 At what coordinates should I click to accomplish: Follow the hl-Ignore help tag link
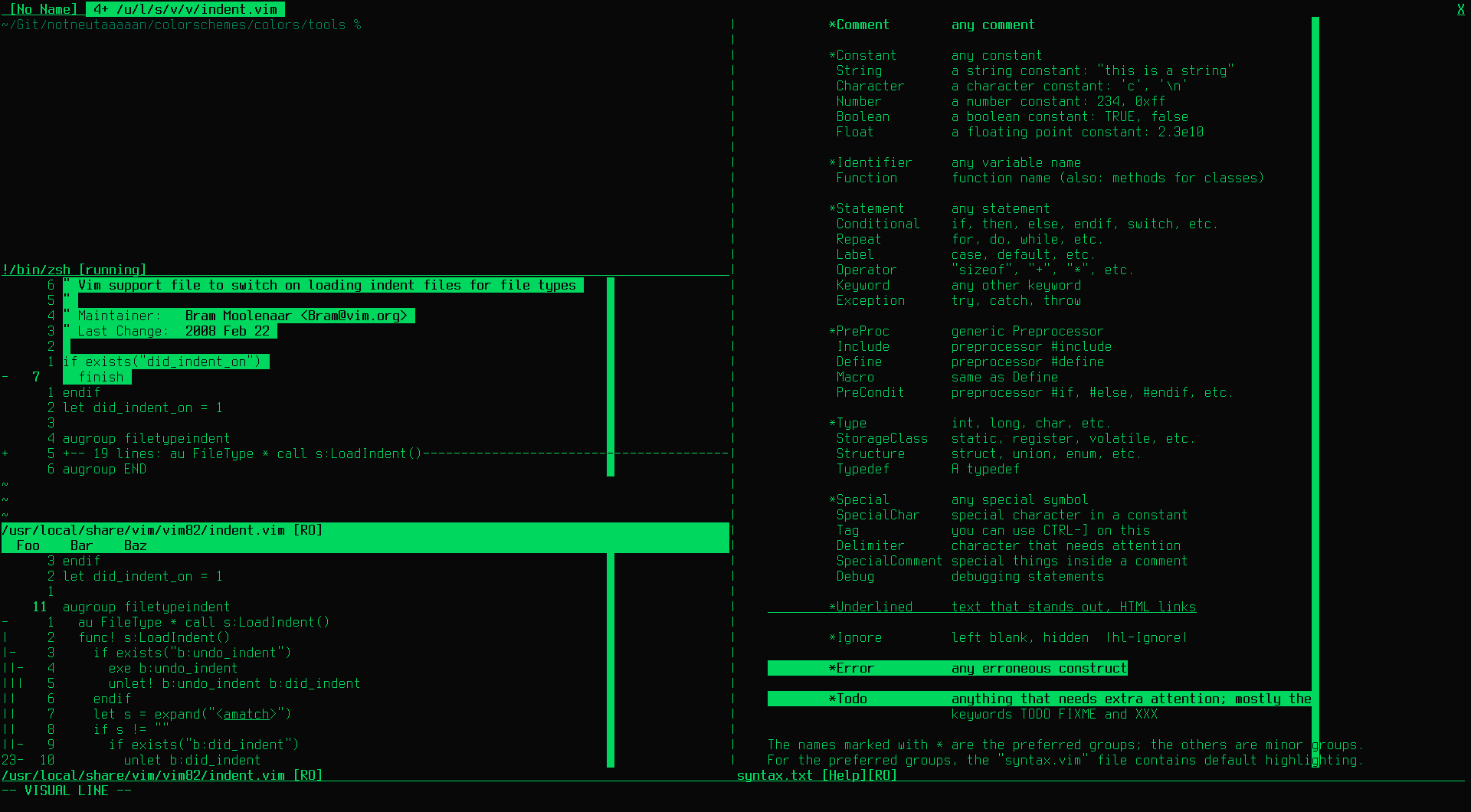1148,637
